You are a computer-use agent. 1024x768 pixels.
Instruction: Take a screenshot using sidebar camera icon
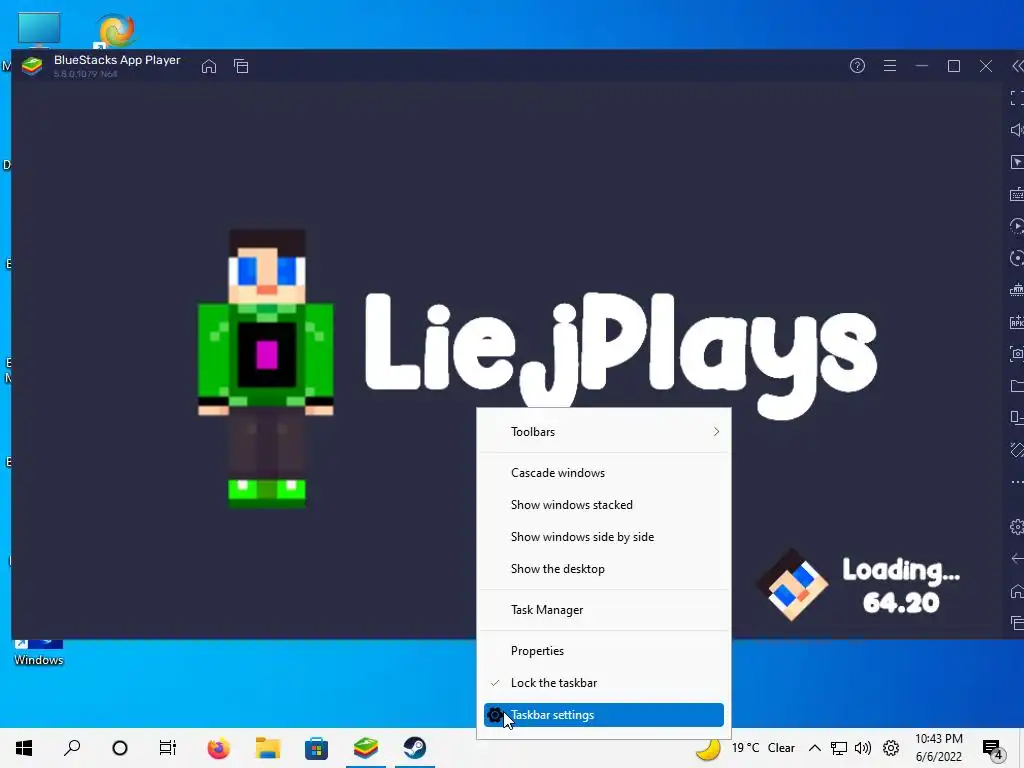point(1017,354)
